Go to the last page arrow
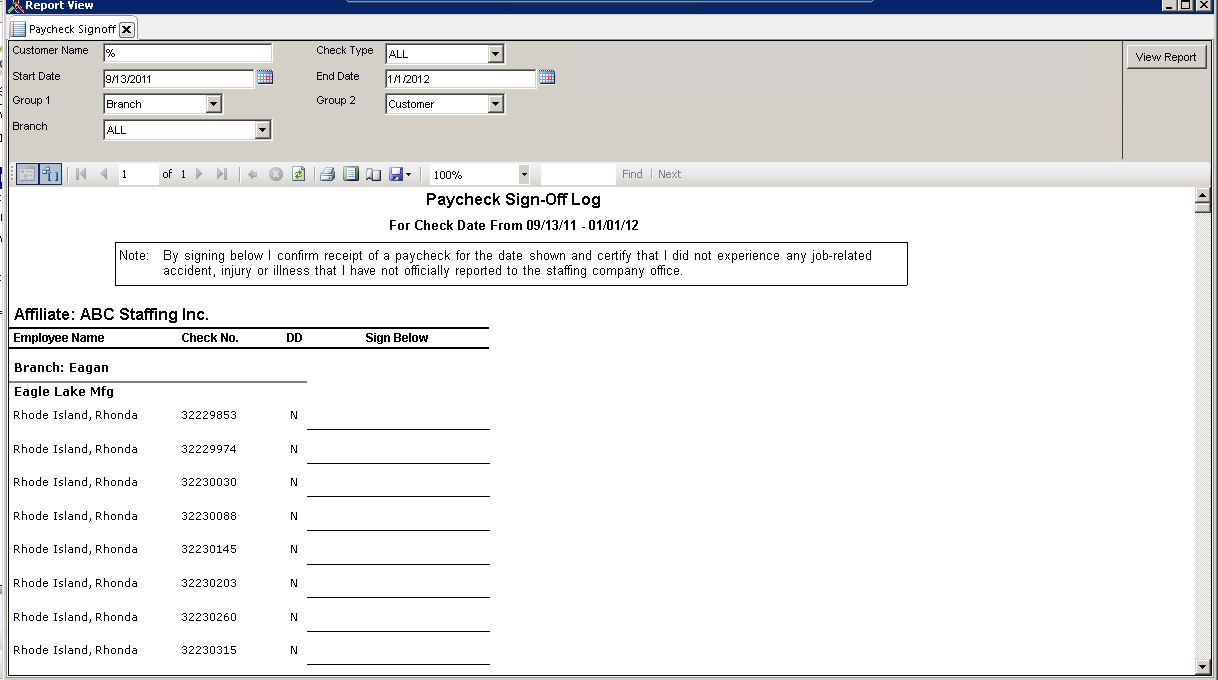 [x=222, y=174]
